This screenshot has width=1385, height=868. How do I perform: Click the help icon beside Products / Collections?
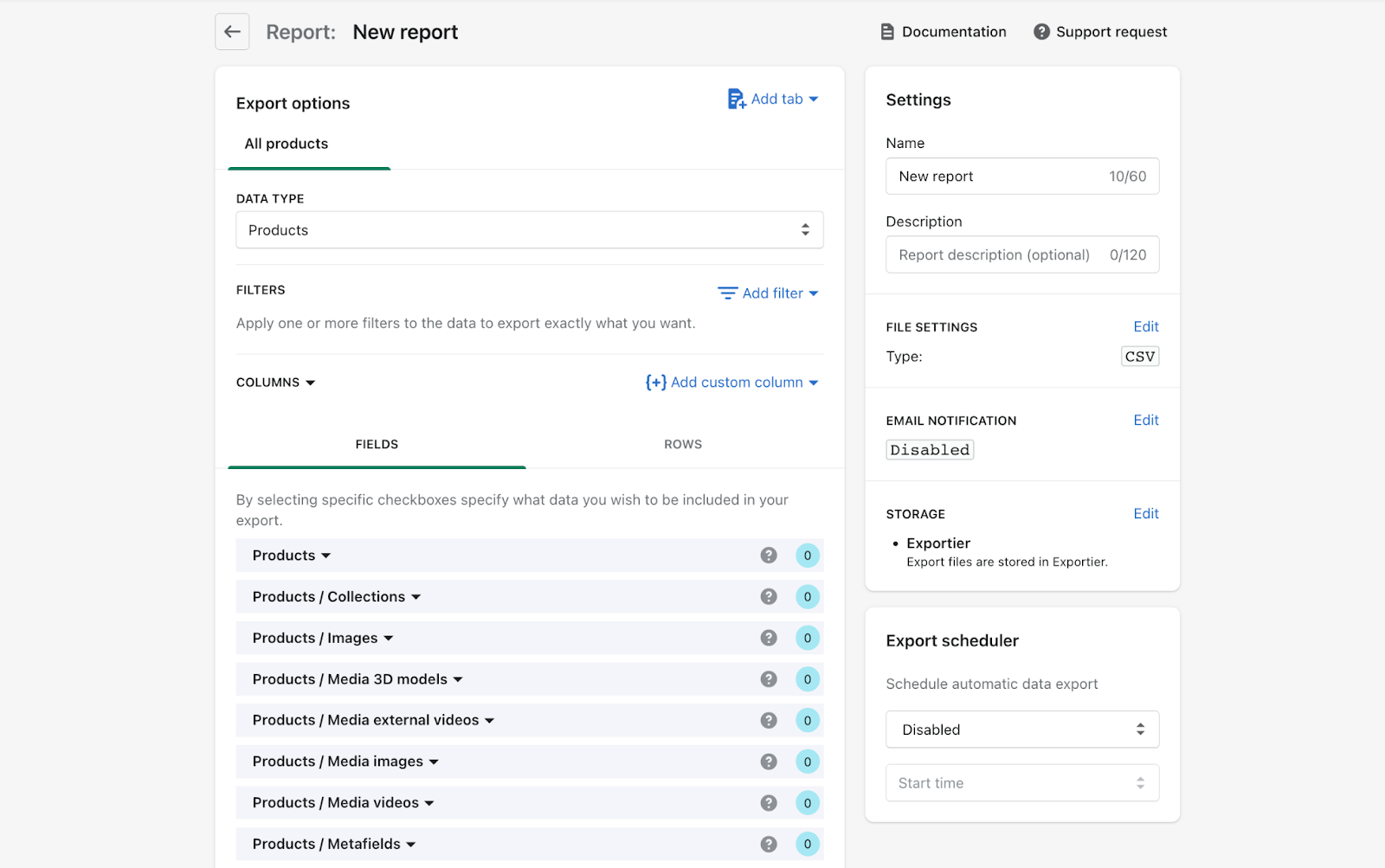click(769, 596)
